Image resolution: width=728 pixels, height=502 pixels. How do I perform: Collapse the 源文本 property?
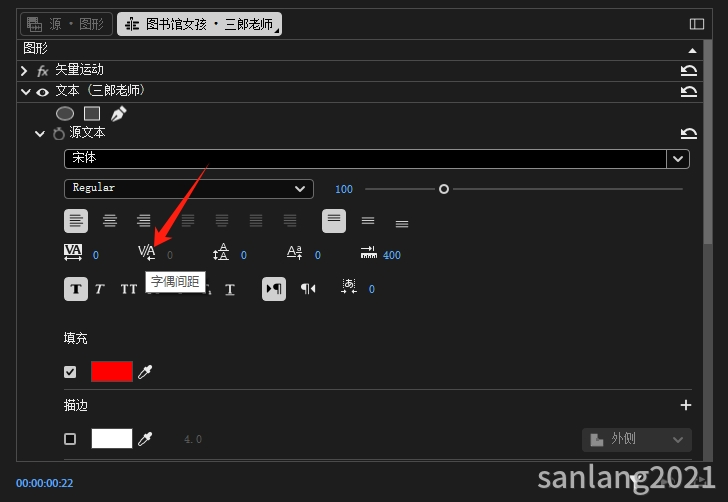(40, 134)
